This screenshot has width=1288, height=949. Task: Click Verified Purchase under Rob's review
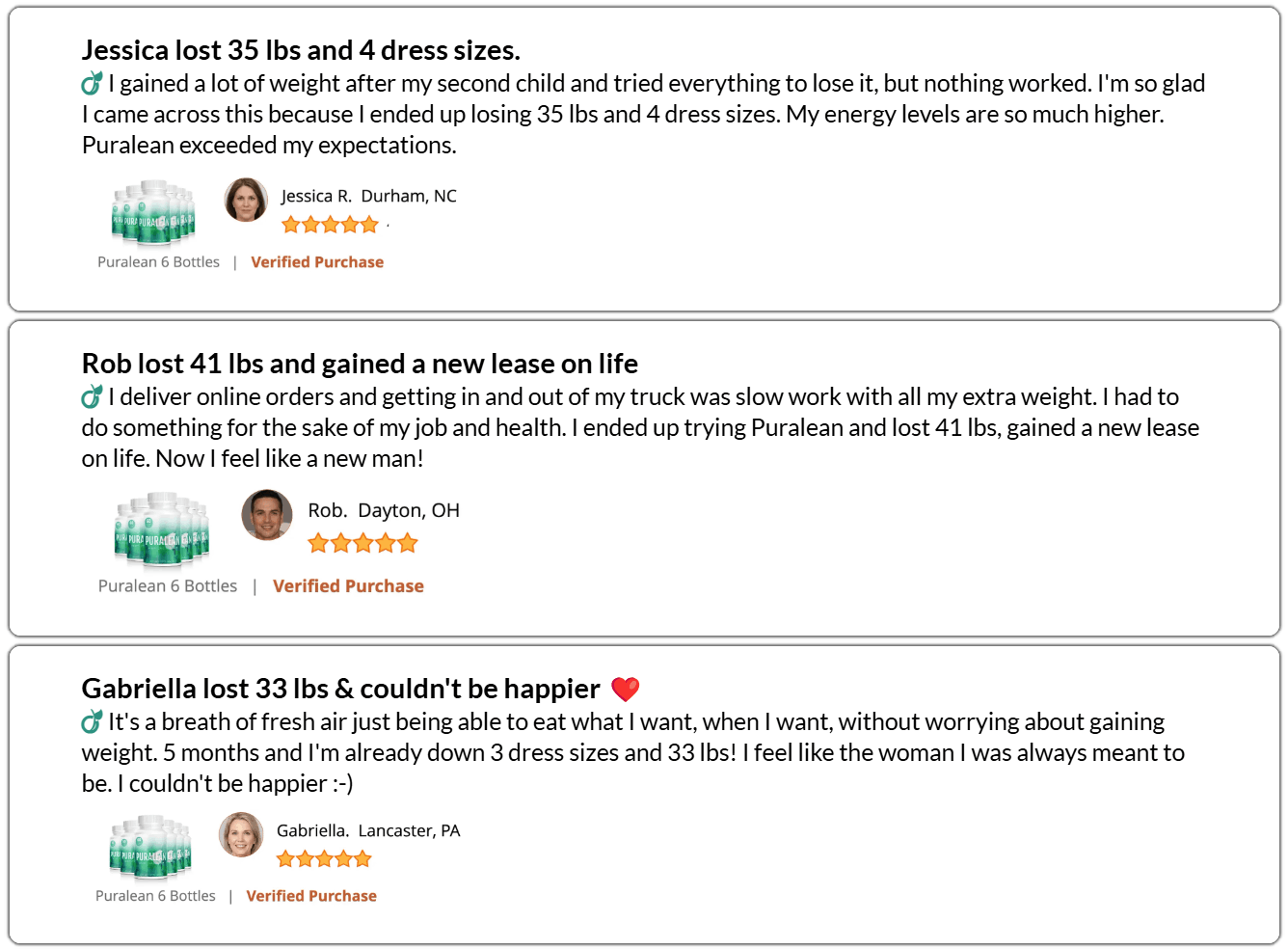[348, 586]
